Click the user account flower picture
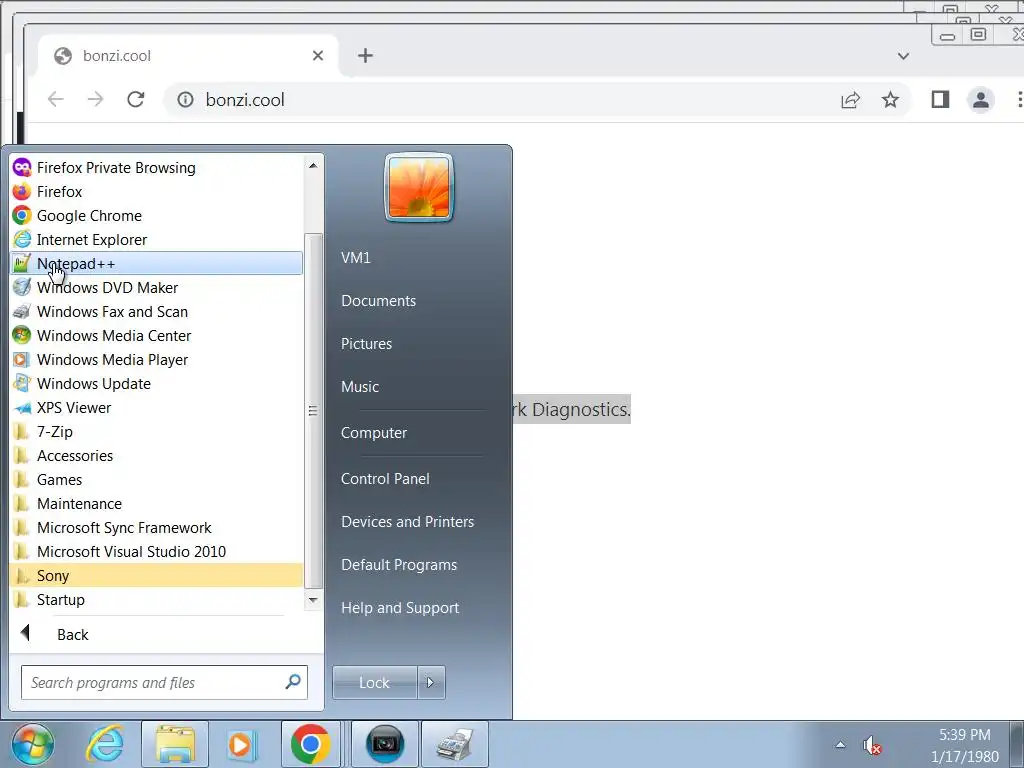 tap(419, 187)
